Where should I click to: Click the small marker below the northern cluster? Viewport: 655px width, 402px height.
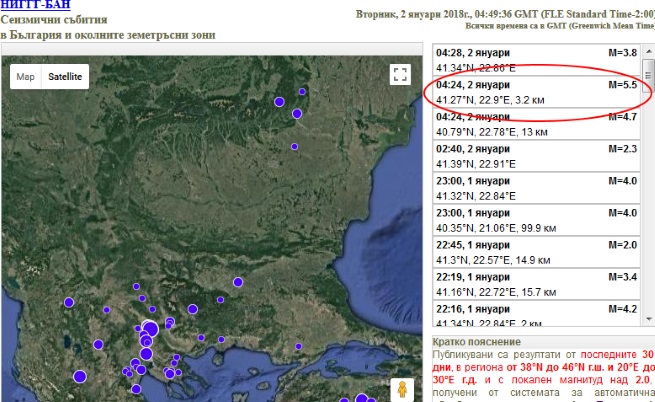(x=294, y=147)
